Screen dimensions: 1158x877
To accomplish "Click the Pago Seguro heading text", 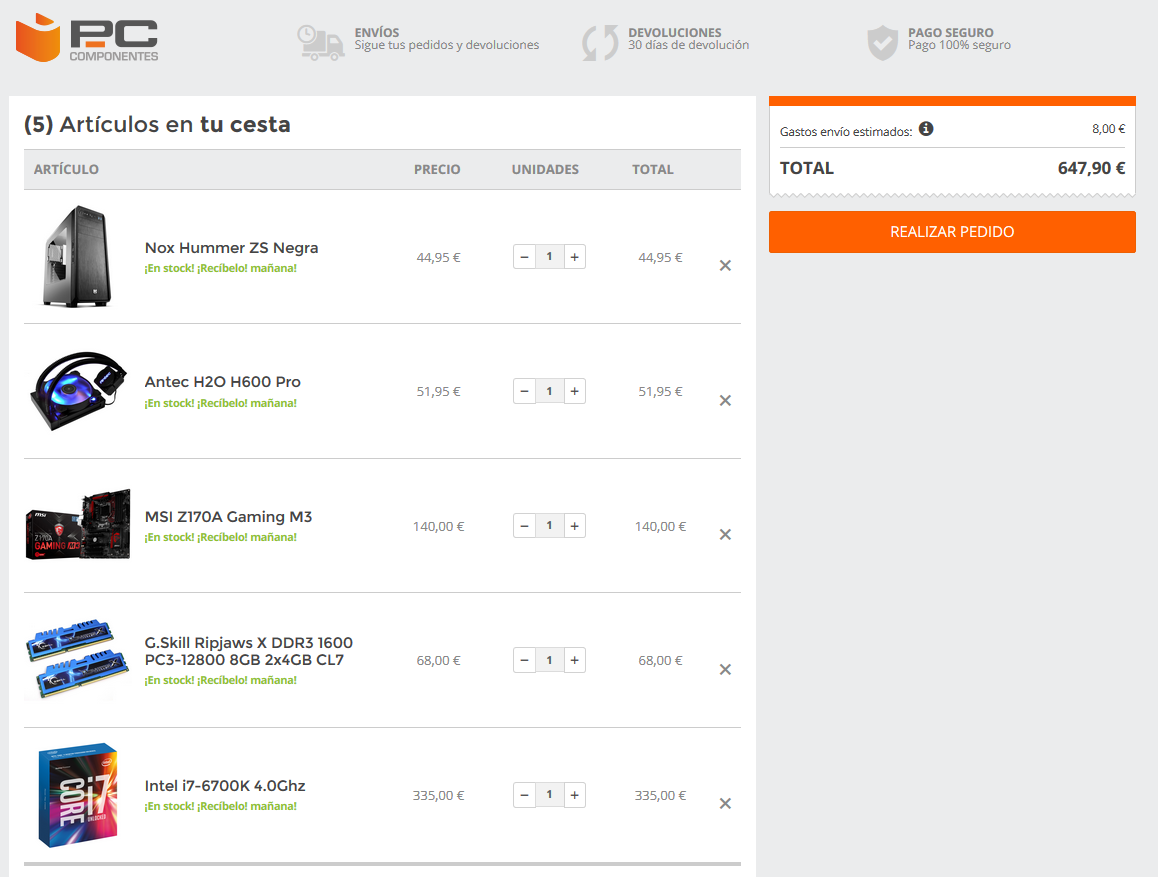I will click(950, 32).
